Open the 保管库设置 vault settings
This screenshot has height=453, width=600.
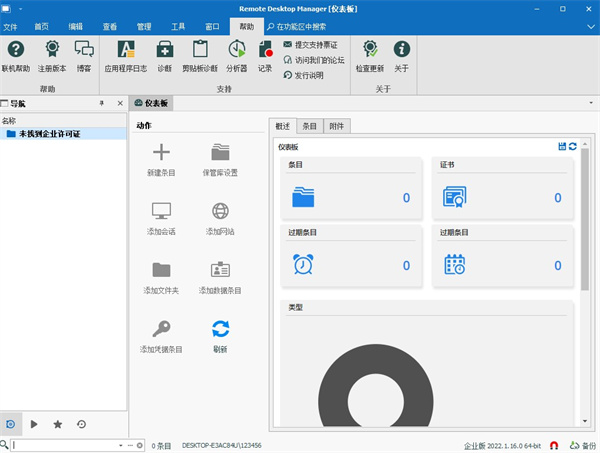tap(220, 152)
